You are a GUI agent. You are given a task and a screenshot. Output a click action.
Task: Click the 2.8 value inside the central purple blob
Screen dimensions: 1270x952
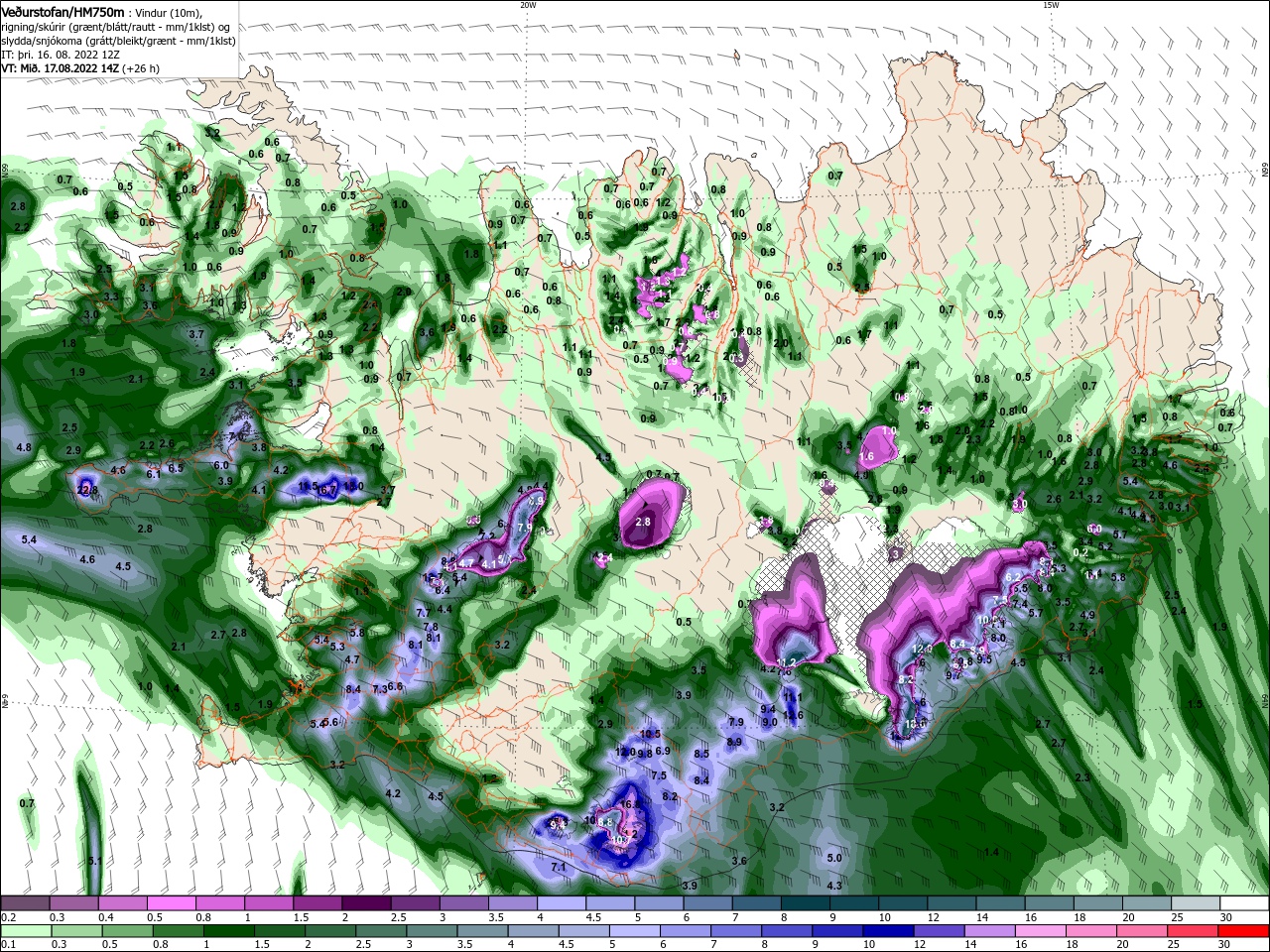643,522
